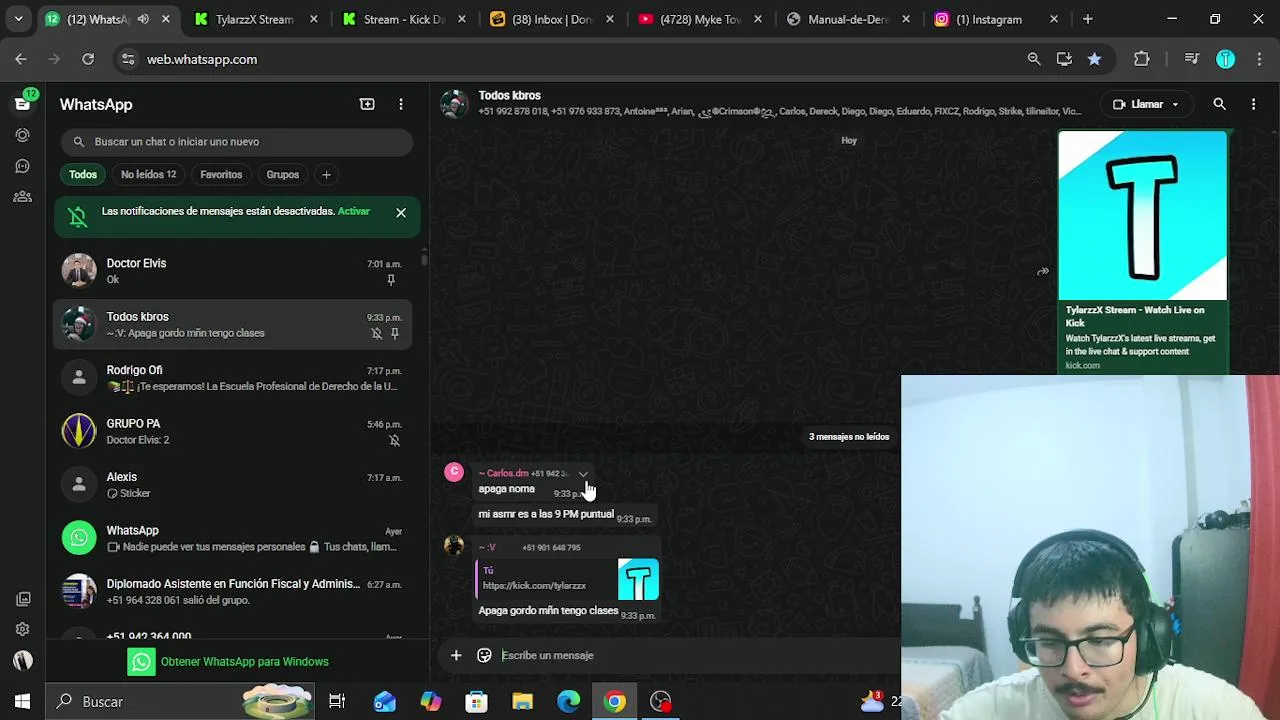The width and height of the screenshot is (1280, 720).
Task: Search within the Todos kbros conversation
Action: point(1219,104)
